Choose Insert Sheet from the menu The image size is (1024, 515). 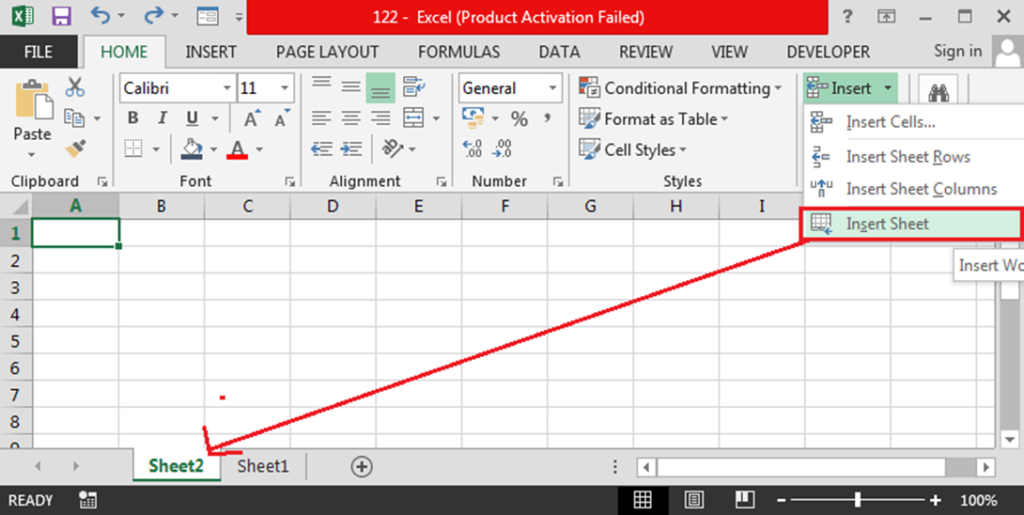[887, 224]
